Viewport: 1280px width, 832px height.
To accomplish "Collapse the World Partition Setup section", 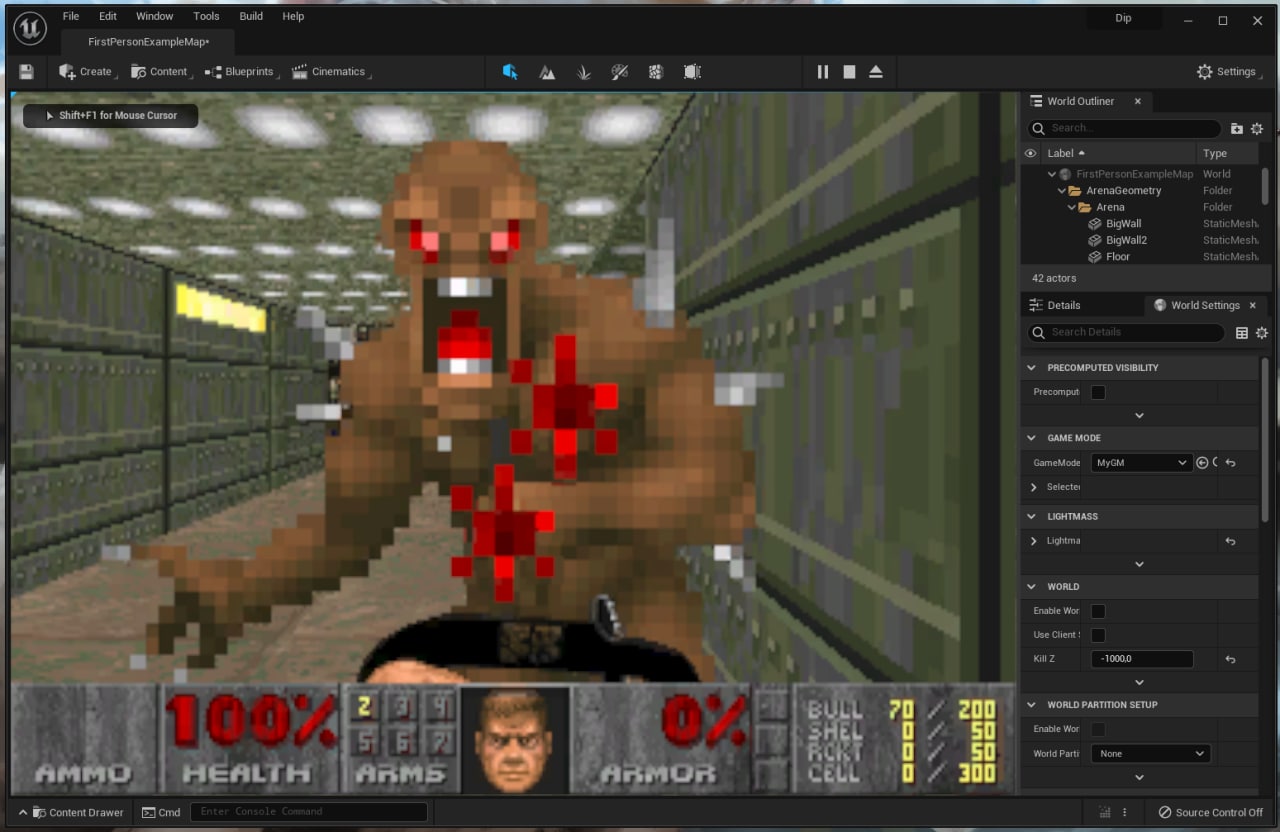I will [x=1032, y=705].
